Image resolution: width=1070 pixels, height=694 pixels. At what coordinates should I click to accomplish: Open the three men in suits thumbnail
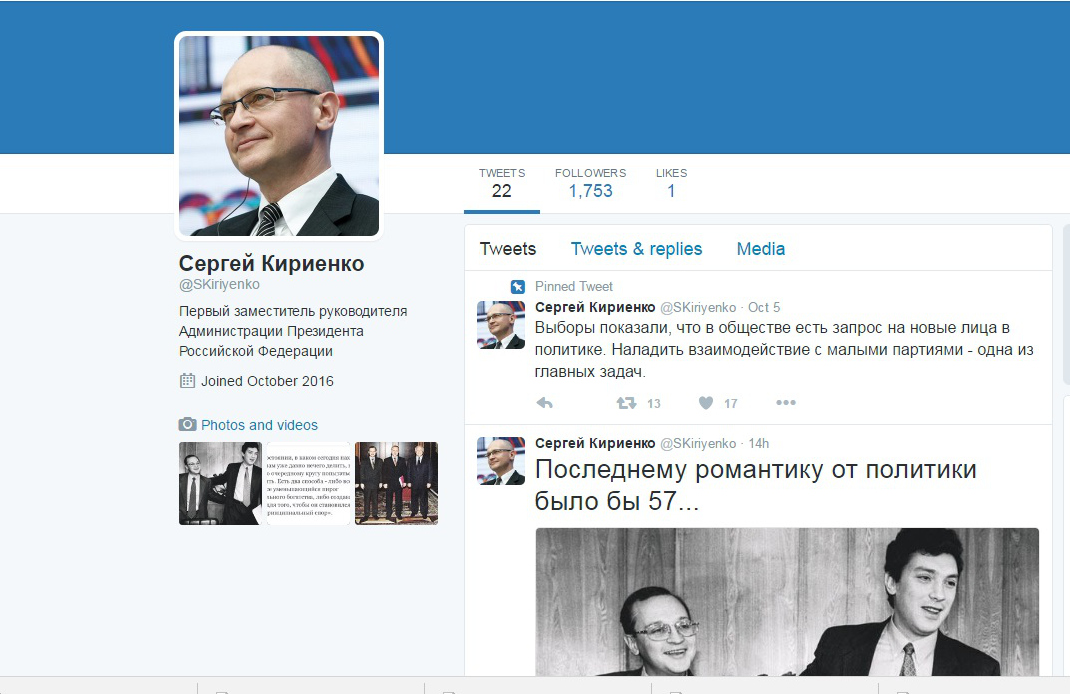tap(396, 483)
